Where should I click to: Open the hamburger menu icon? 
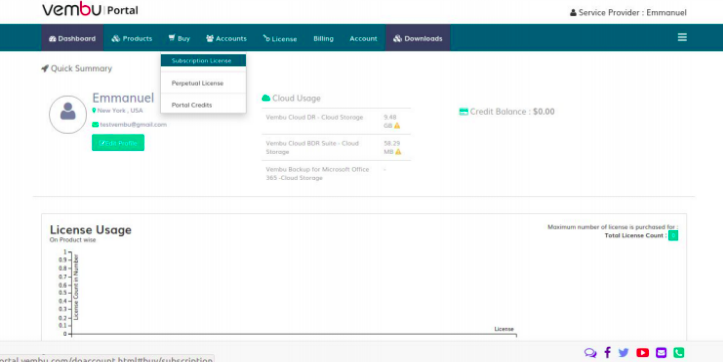coord(682,37)
